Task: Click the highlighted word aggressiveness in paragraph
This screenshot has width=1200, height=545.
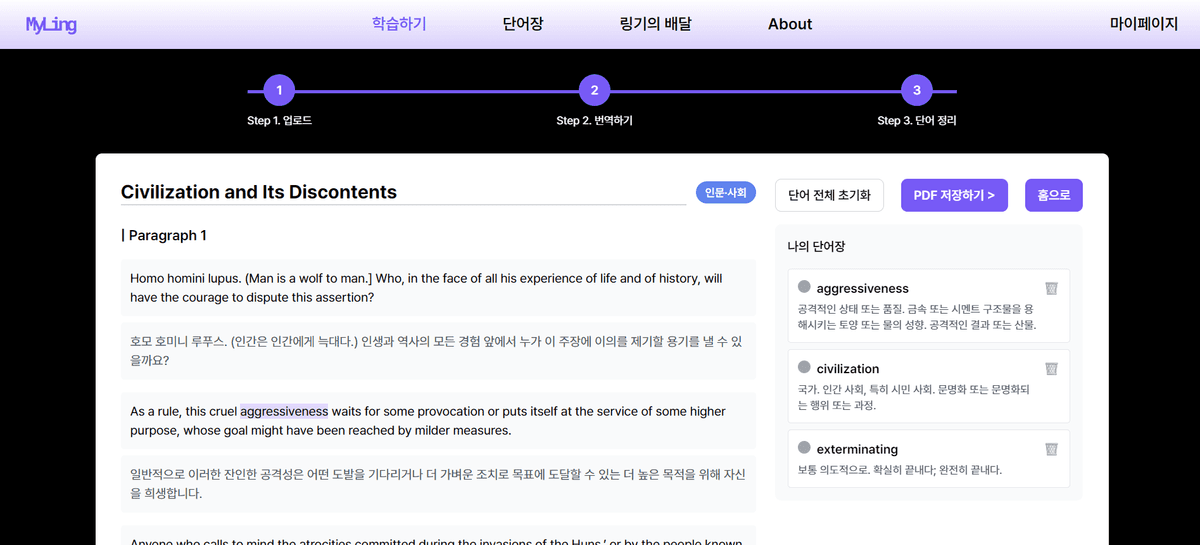Action: click(x=284, y=411)
